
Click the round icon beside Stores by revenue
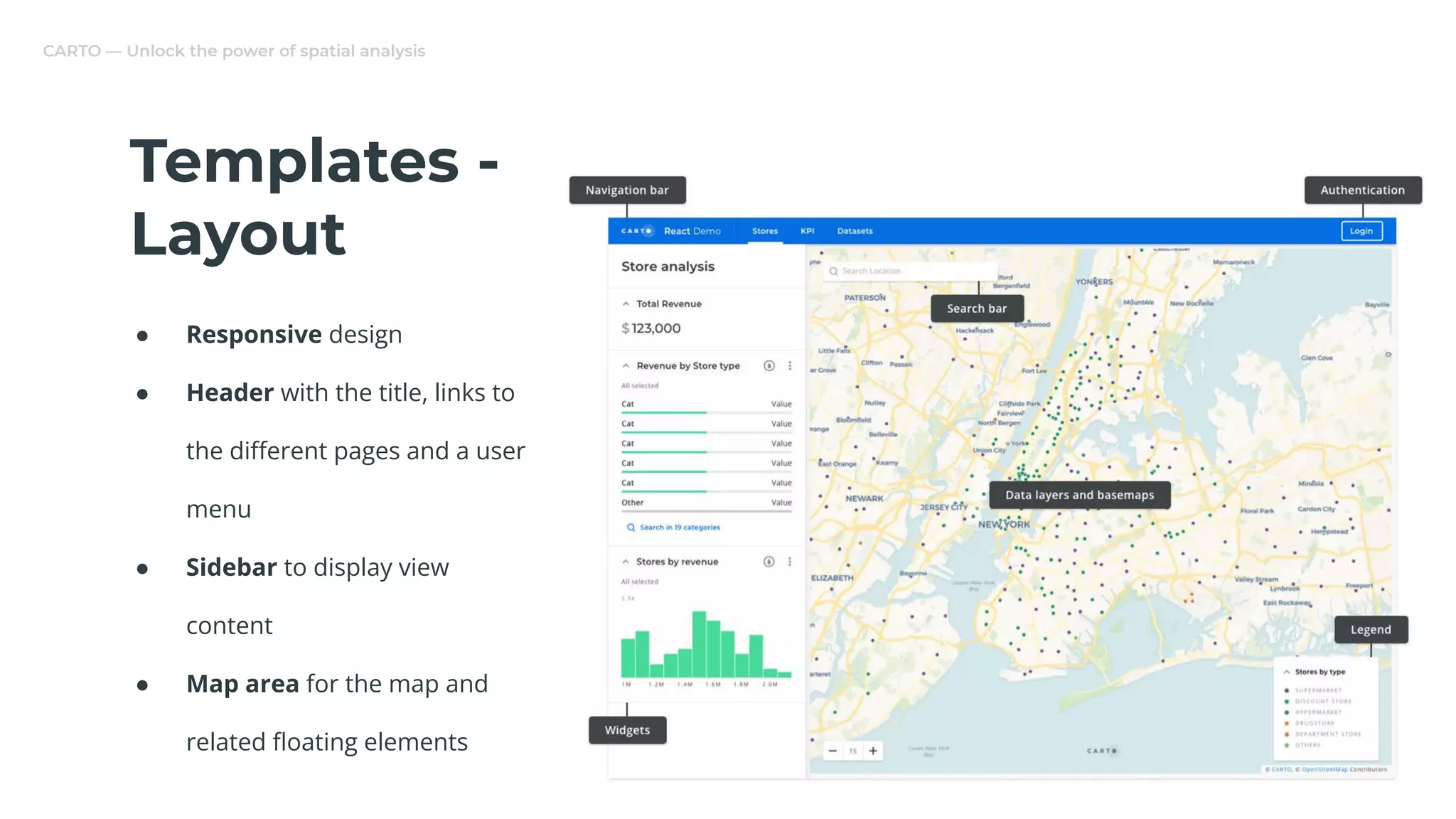(769, 562)
